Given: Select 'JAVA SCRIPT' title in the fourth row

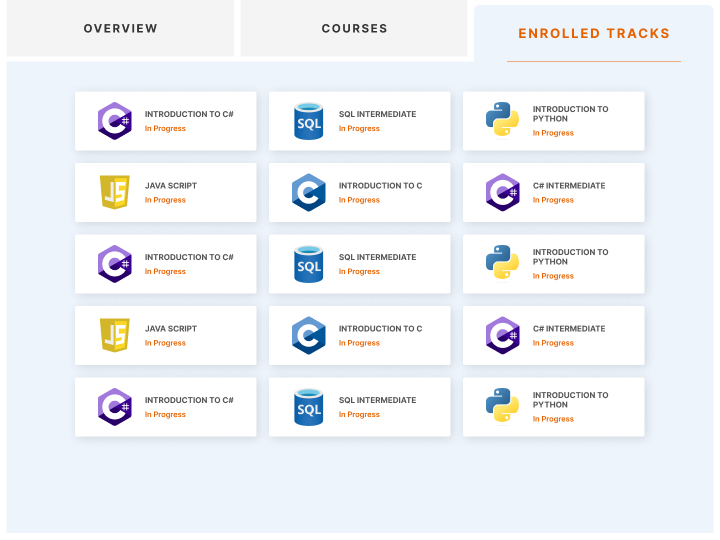Looking at the screenshot, I should [171, 329].
